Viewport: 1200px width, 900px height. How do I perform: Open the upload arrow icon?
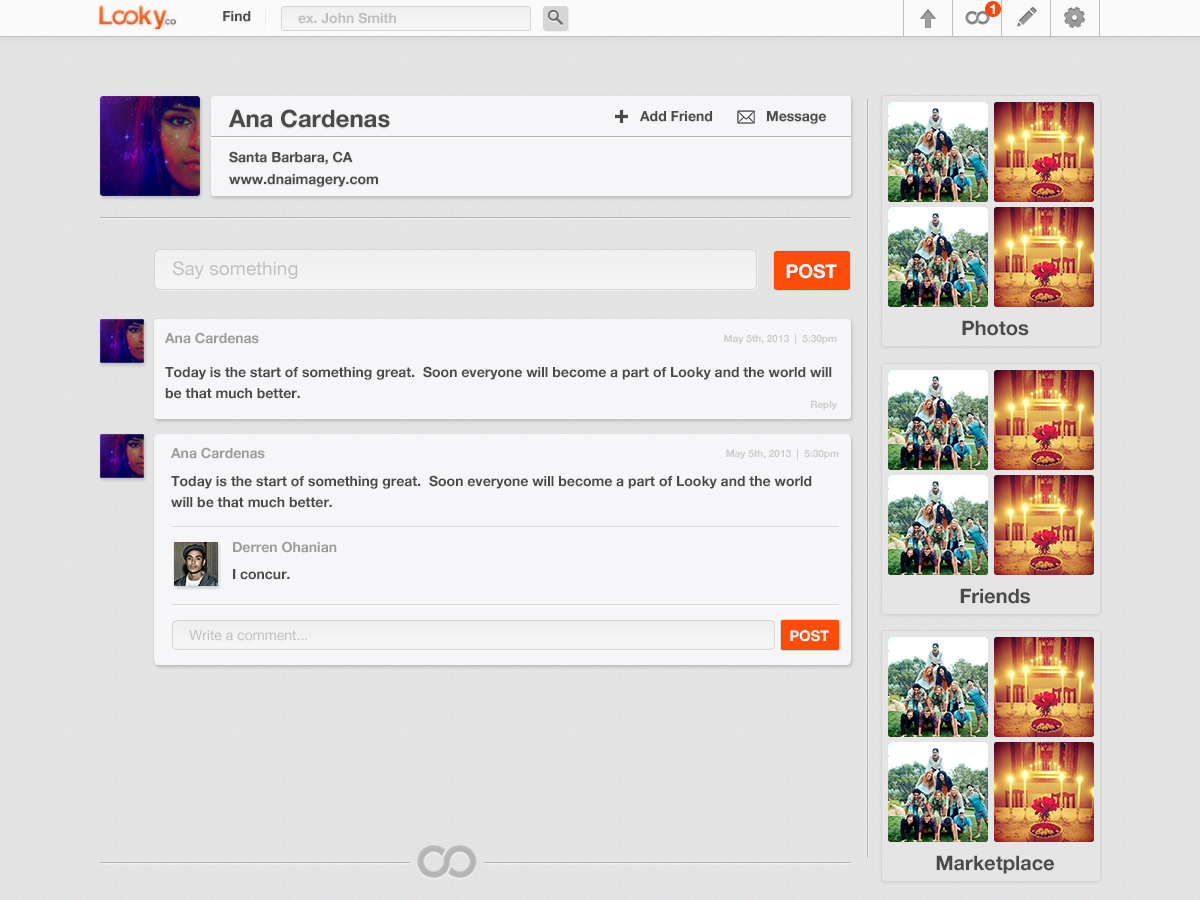pyautogui.click(x=928, y=18)
